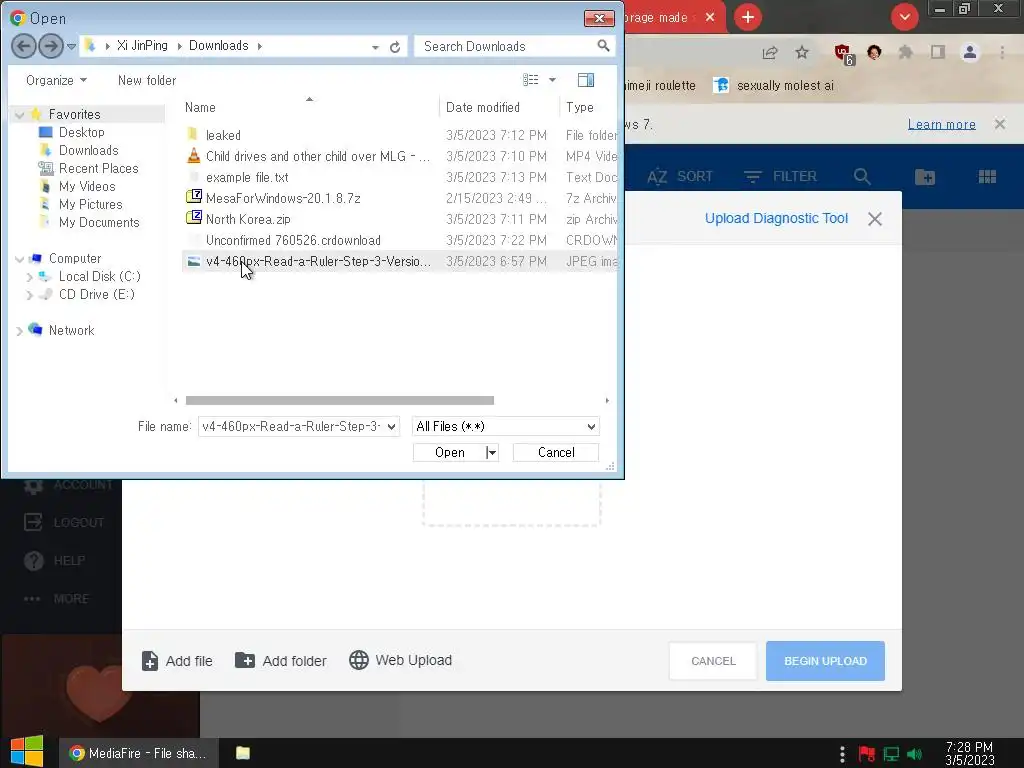Select Downloads in Favorites sidebar
Screen dimensions: 1024x768
click(89, 150)
